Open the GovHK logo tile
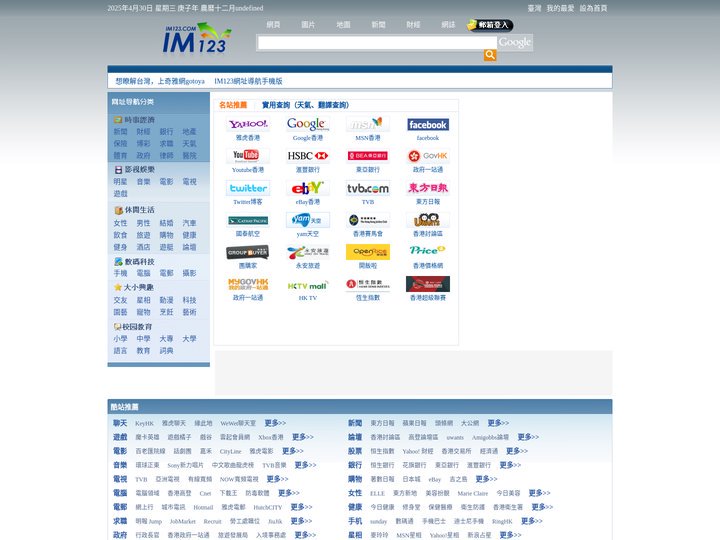The height and width of the screenshot is (540, 720). pyautogui.click(x=428, y=156)
